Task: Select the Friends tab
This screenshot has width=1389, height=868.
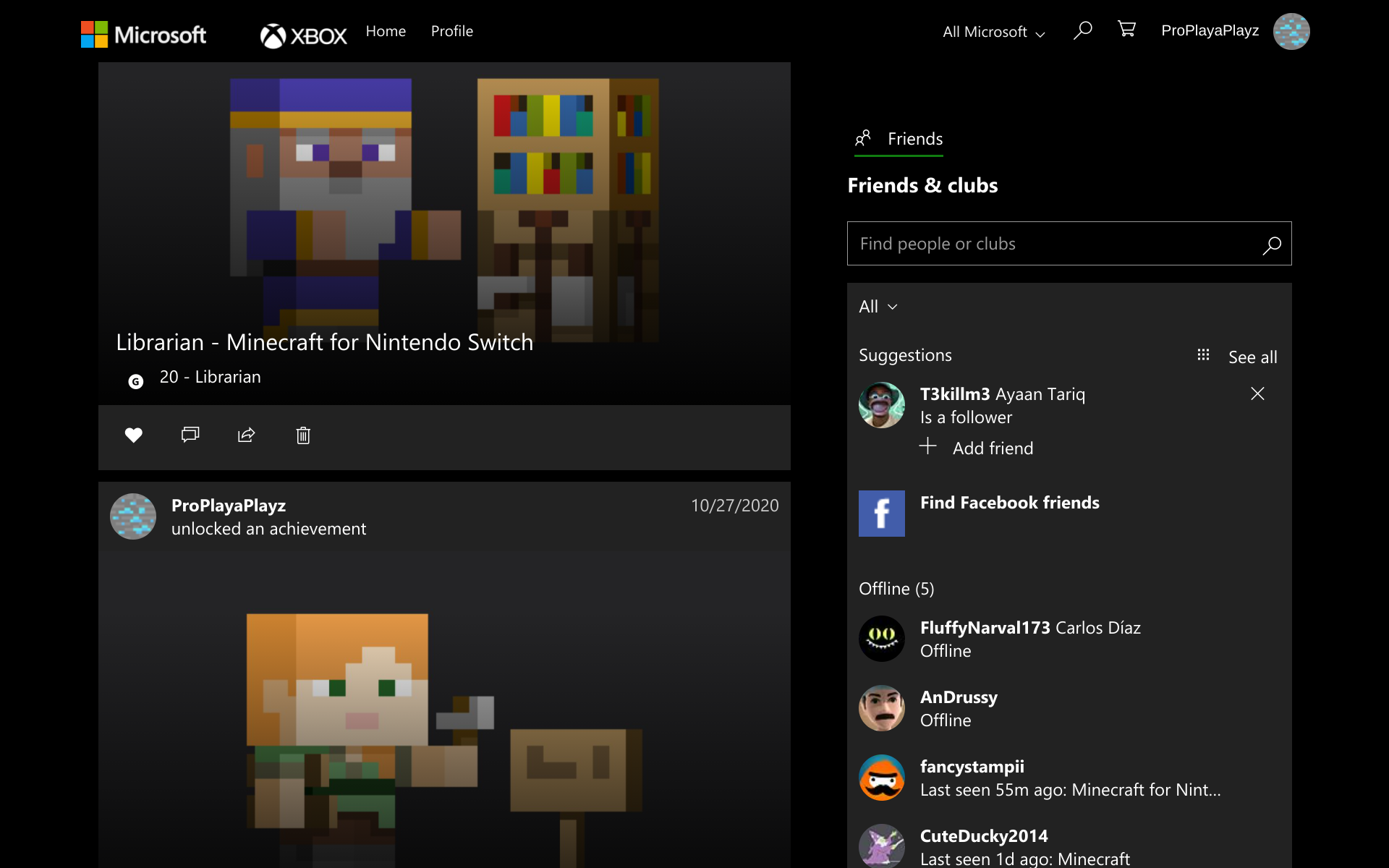Action: click(x=899, y=139)
